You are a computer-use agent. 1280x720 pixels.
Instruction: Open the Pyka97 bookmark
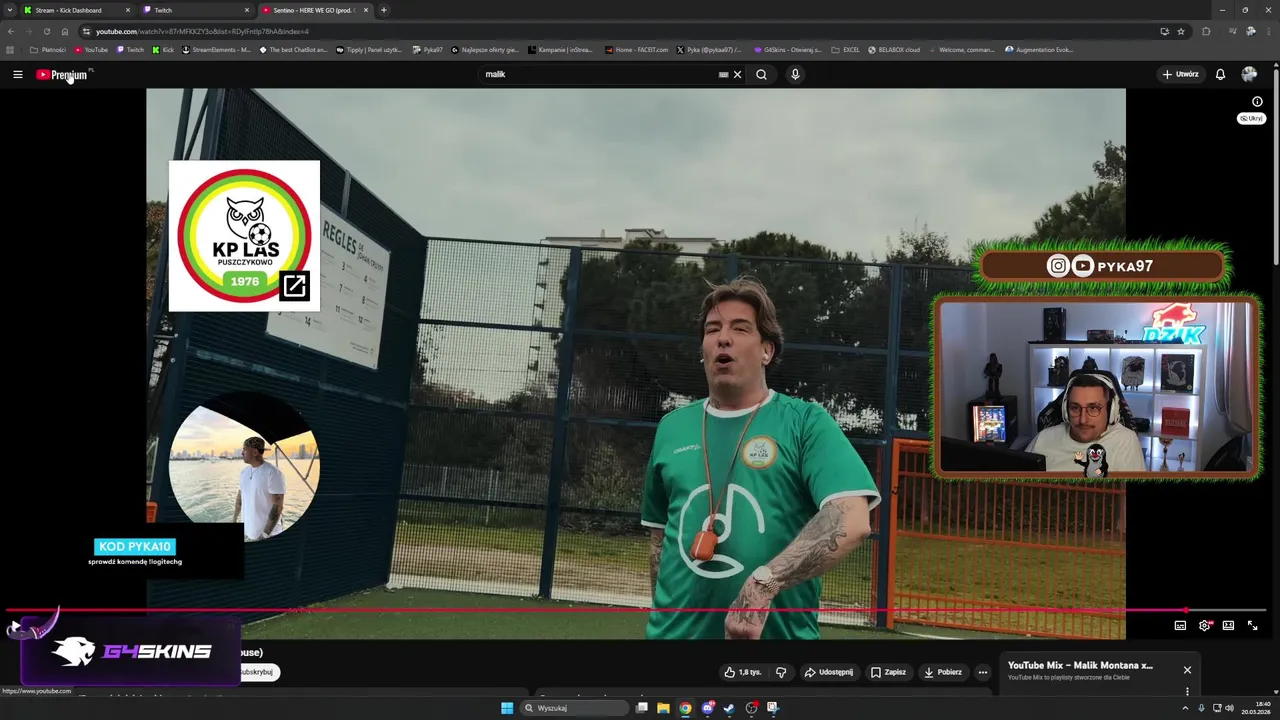[427, 49]
